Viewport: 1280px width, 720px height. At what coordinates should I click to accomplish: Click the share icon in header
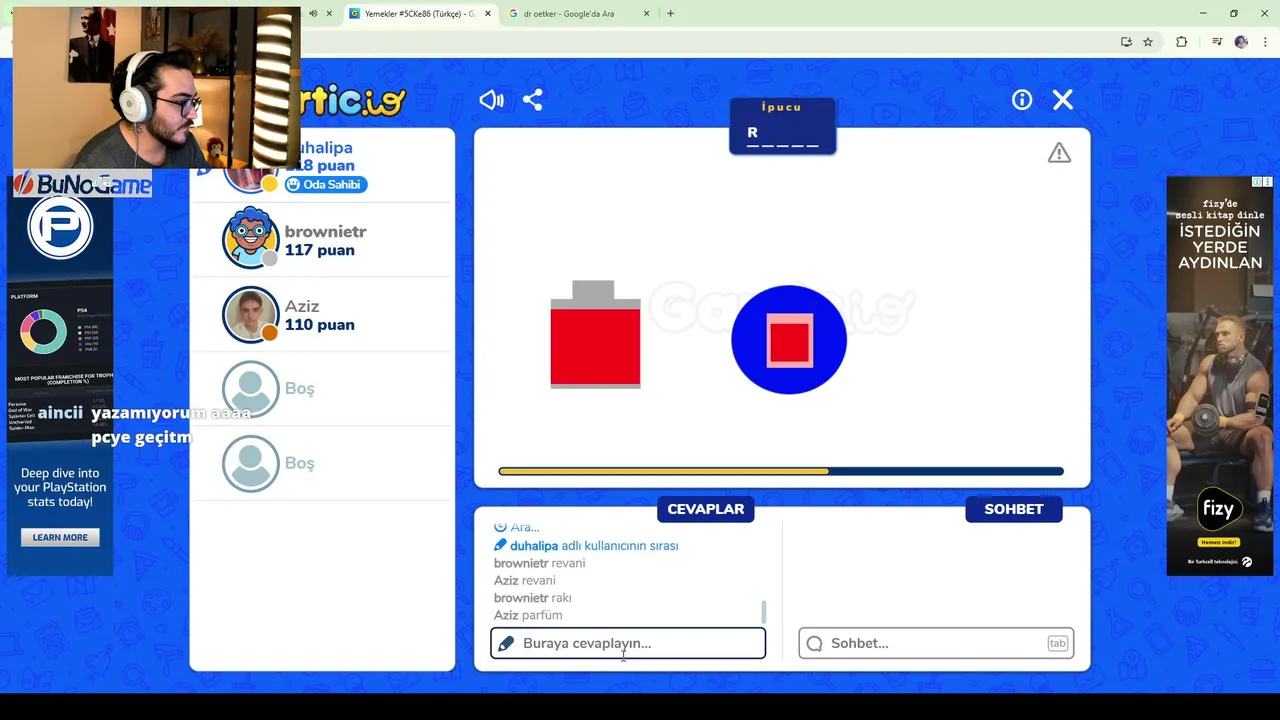533,100
